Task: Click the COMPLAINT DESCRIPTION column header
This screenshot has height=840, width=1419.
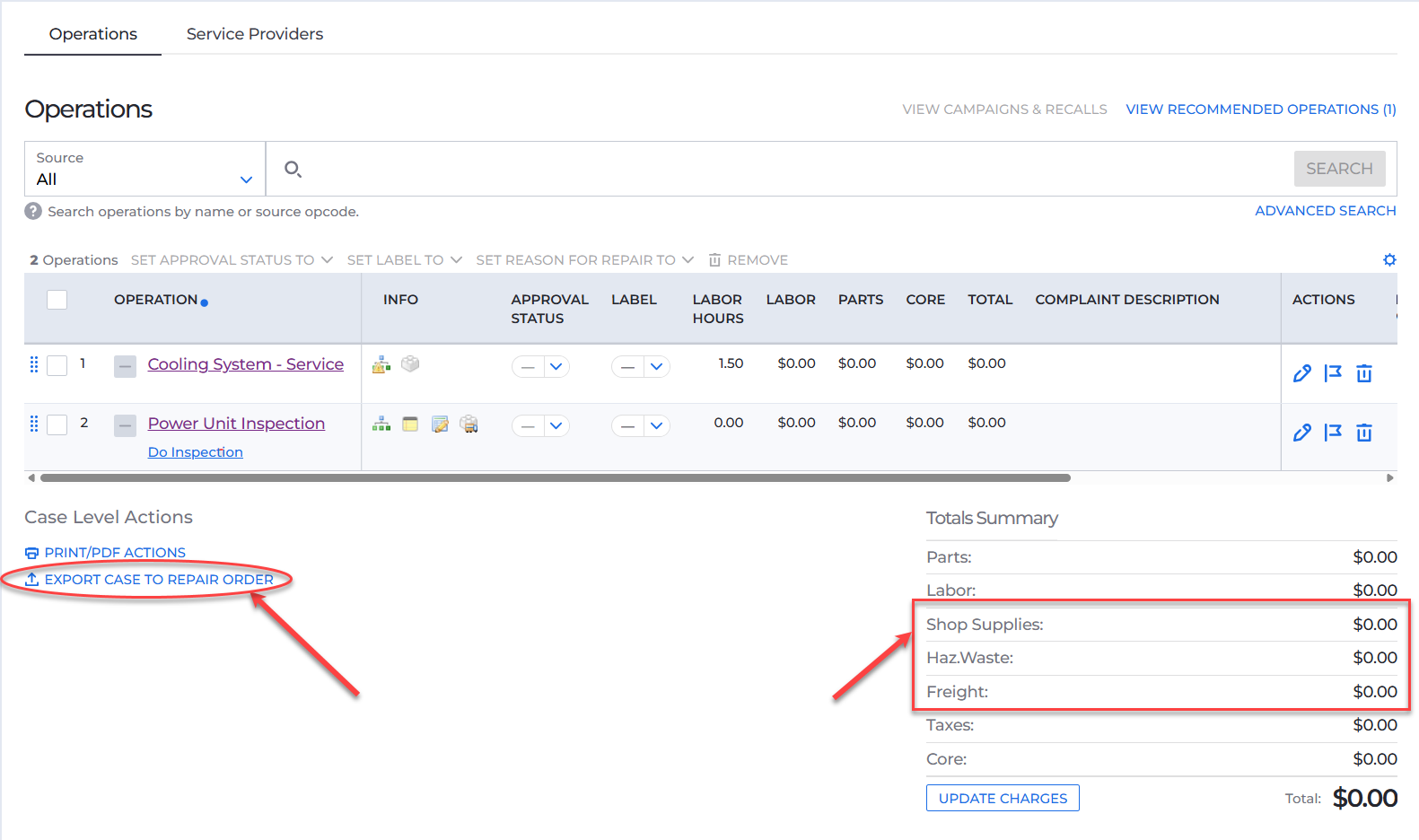Action: [x=1127, y=300]
